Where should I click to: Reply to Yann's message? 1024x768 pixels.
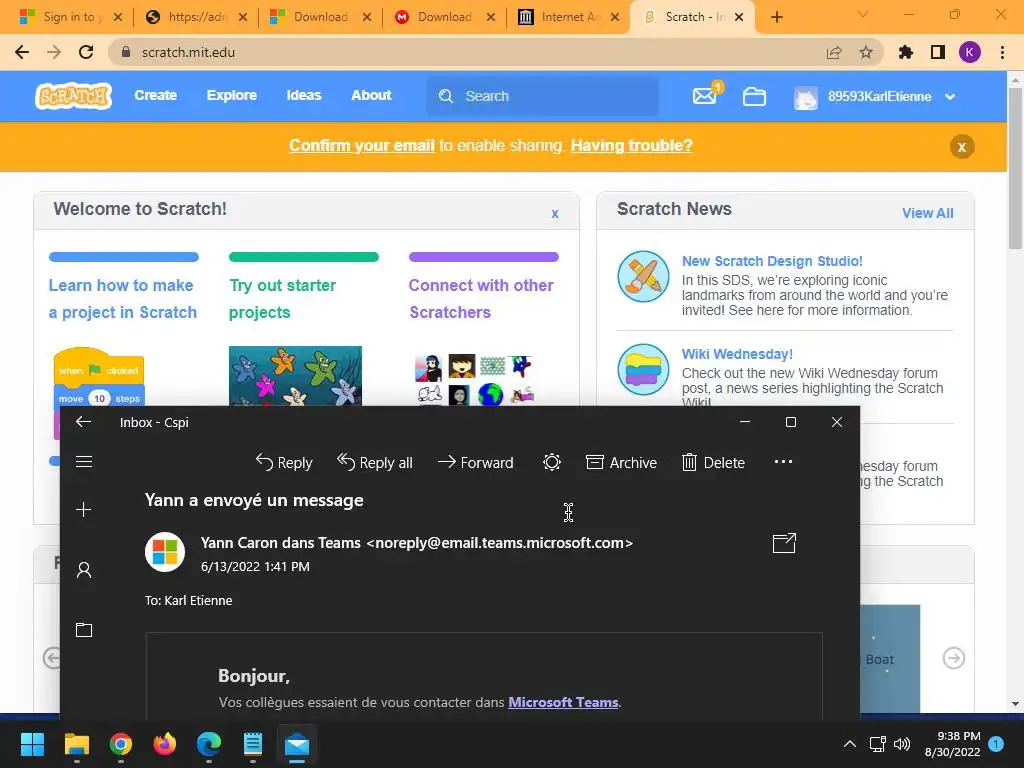click(284, 462)
